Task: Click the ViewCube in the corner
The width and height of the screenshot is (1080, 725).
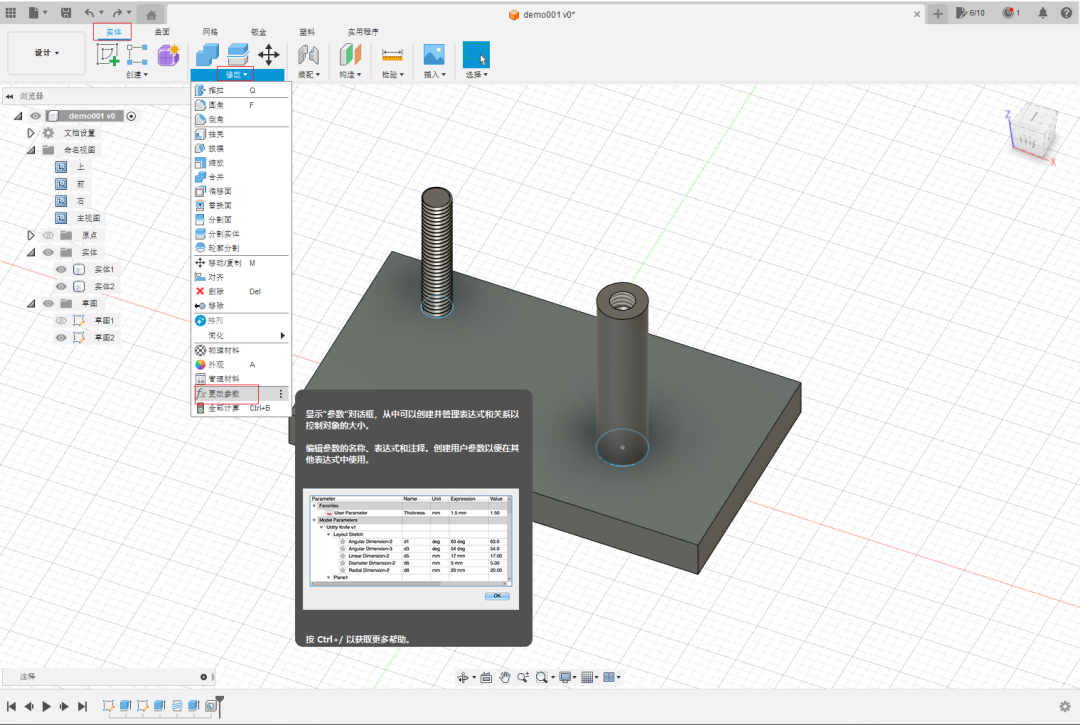Action: coord(1031,131)
